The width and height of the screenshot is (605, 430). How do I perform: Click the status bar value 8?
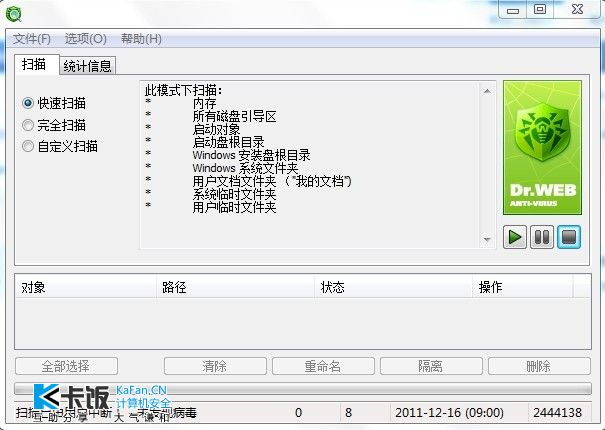tap(348, 413)
